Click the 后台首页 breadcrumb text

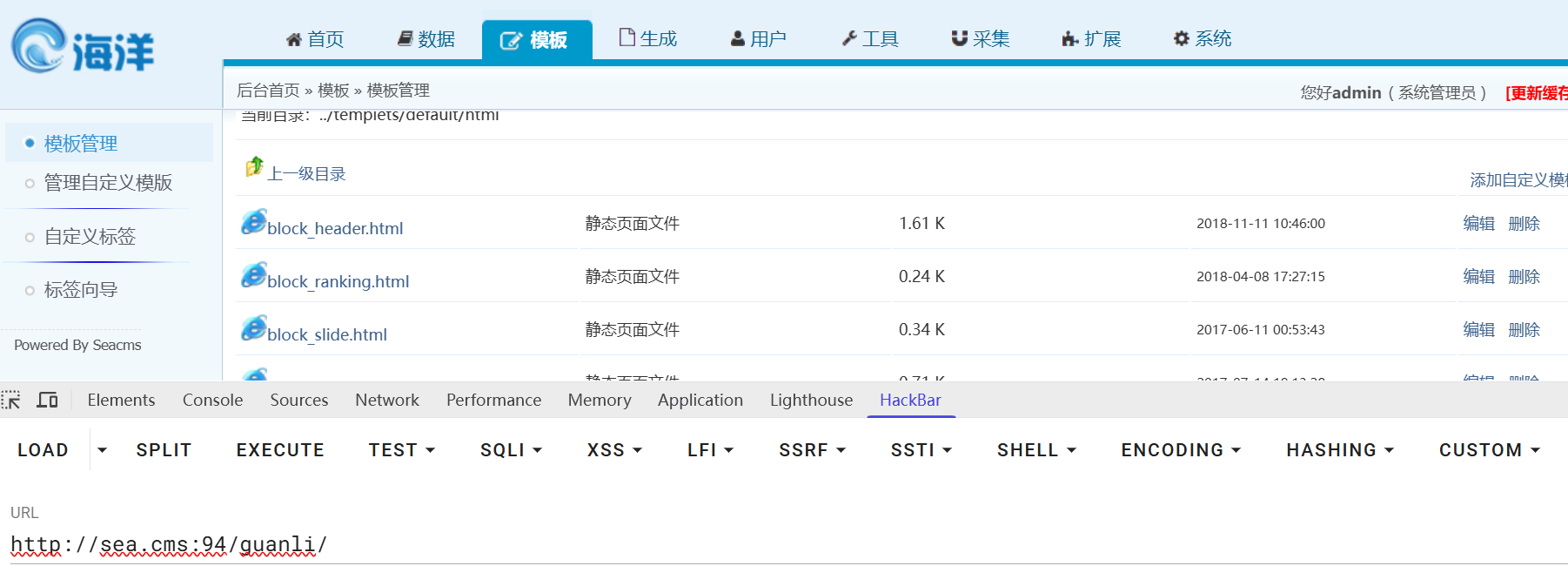pyautogui.click(x=268, y=91)
